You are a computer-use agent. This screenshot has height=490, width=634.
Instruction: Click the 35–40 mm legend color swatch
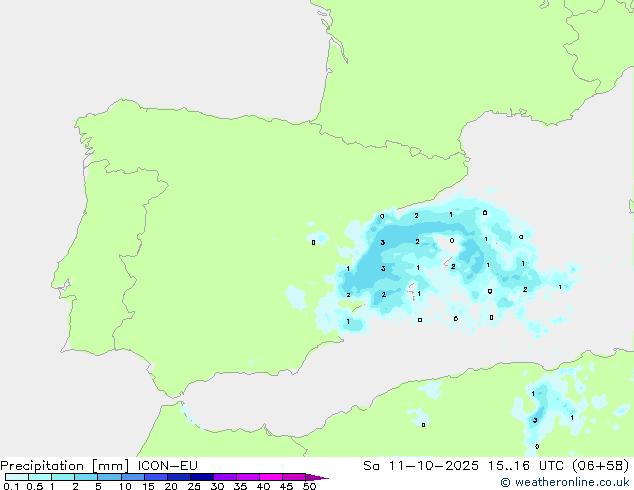[248, 477]
